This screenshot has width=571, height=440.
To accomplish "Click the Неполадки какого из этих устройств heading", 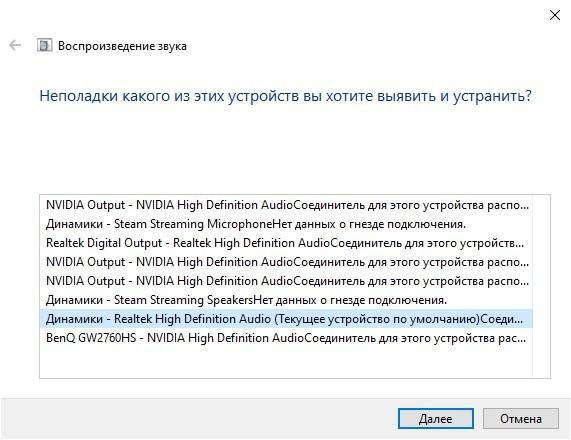I will (x=285, y=96).
